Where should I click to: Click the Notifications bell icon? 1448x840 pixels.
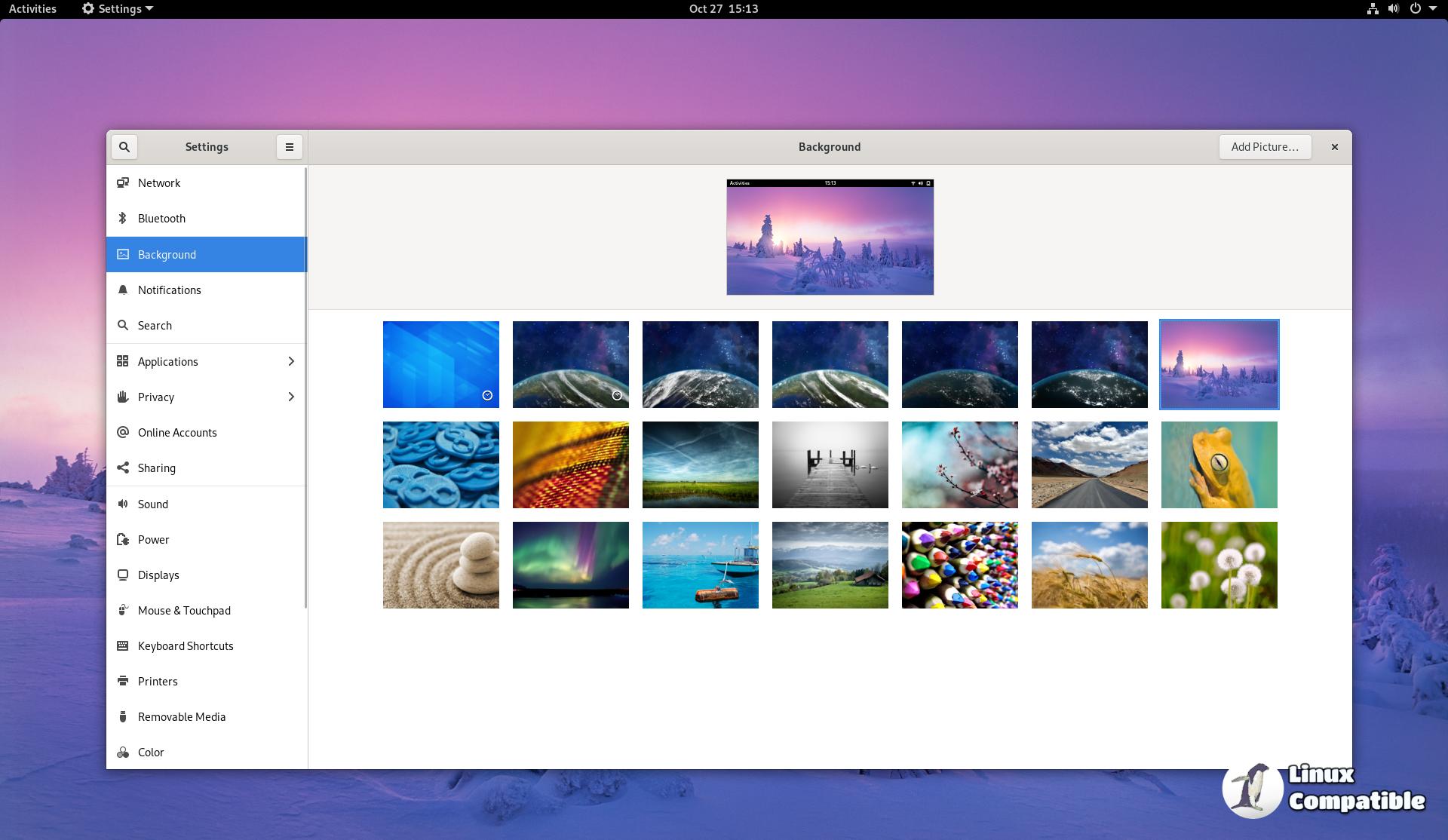[123, 290]
